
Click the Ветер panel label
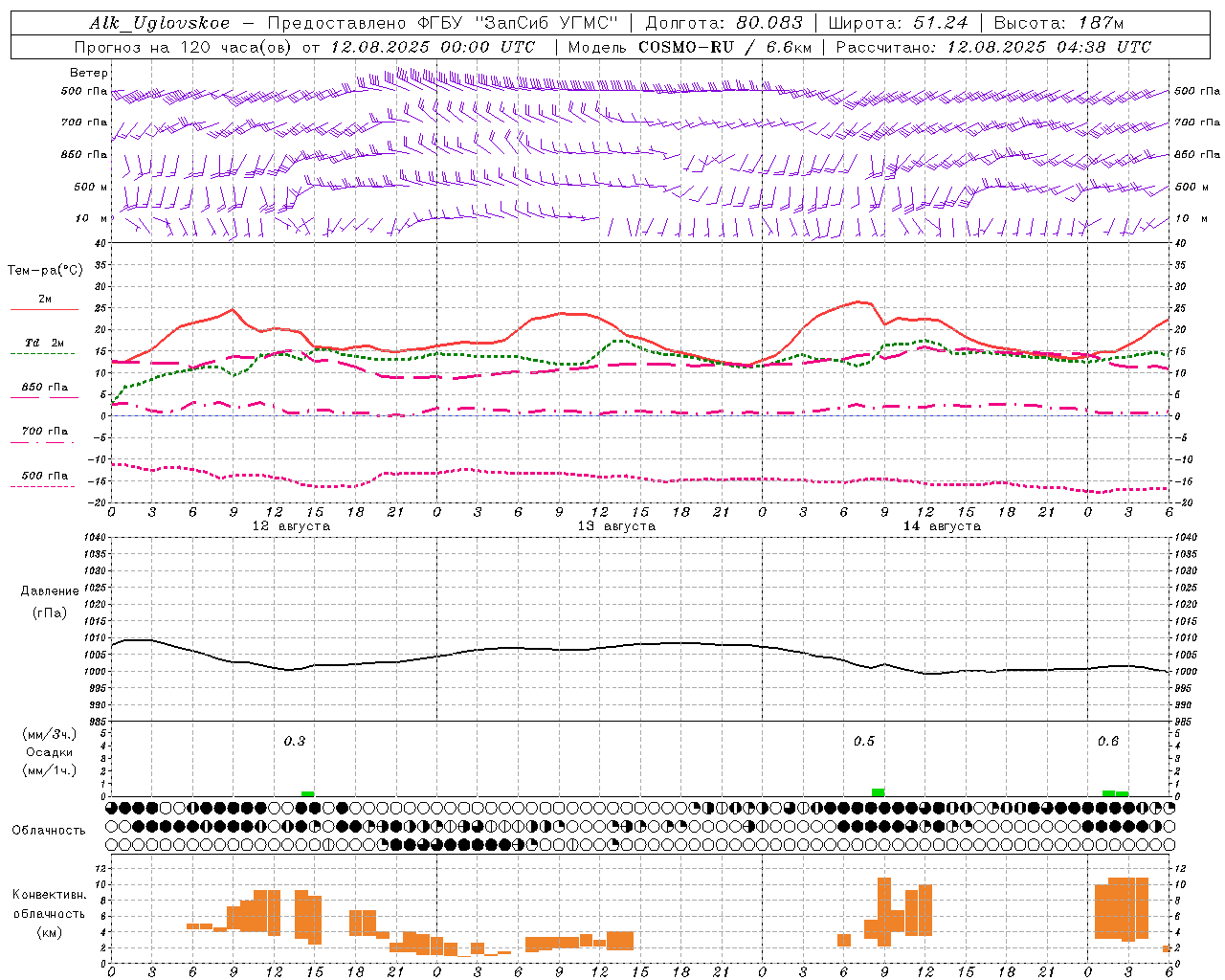pos(89,73)
